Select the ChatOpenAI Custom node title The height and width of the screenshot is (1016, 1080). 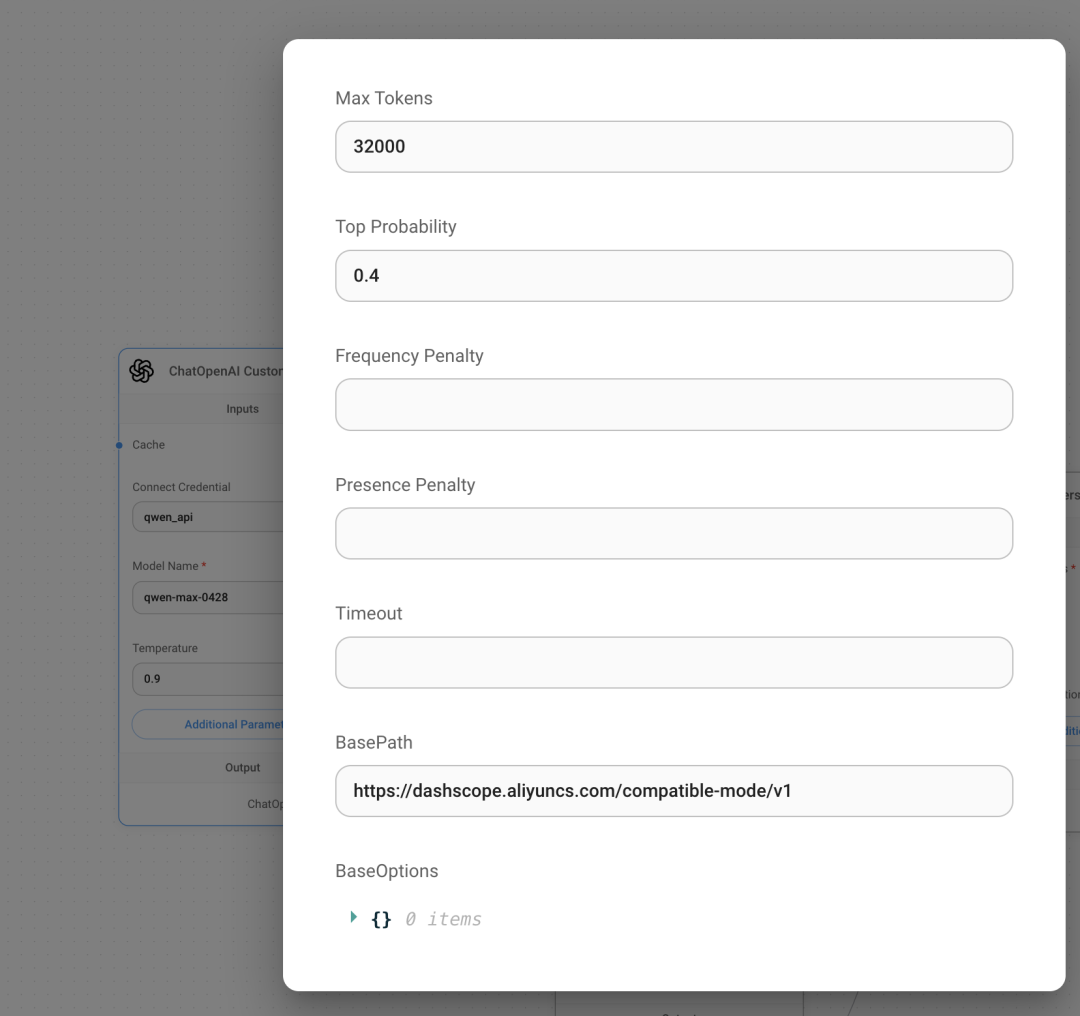click(225, 371)
